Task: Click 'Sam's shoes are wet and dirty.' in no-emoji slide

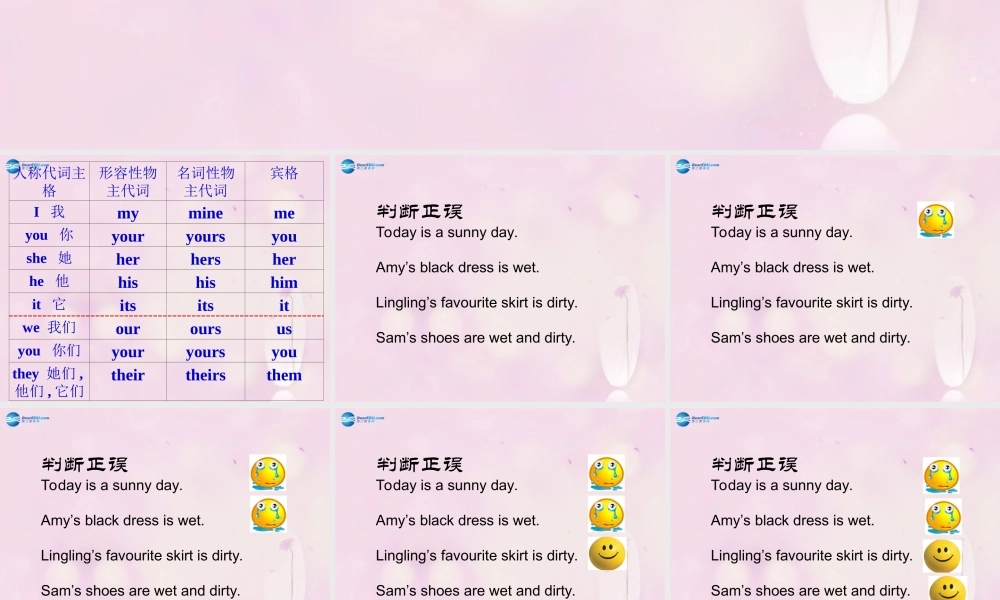Action: (475, 337)
